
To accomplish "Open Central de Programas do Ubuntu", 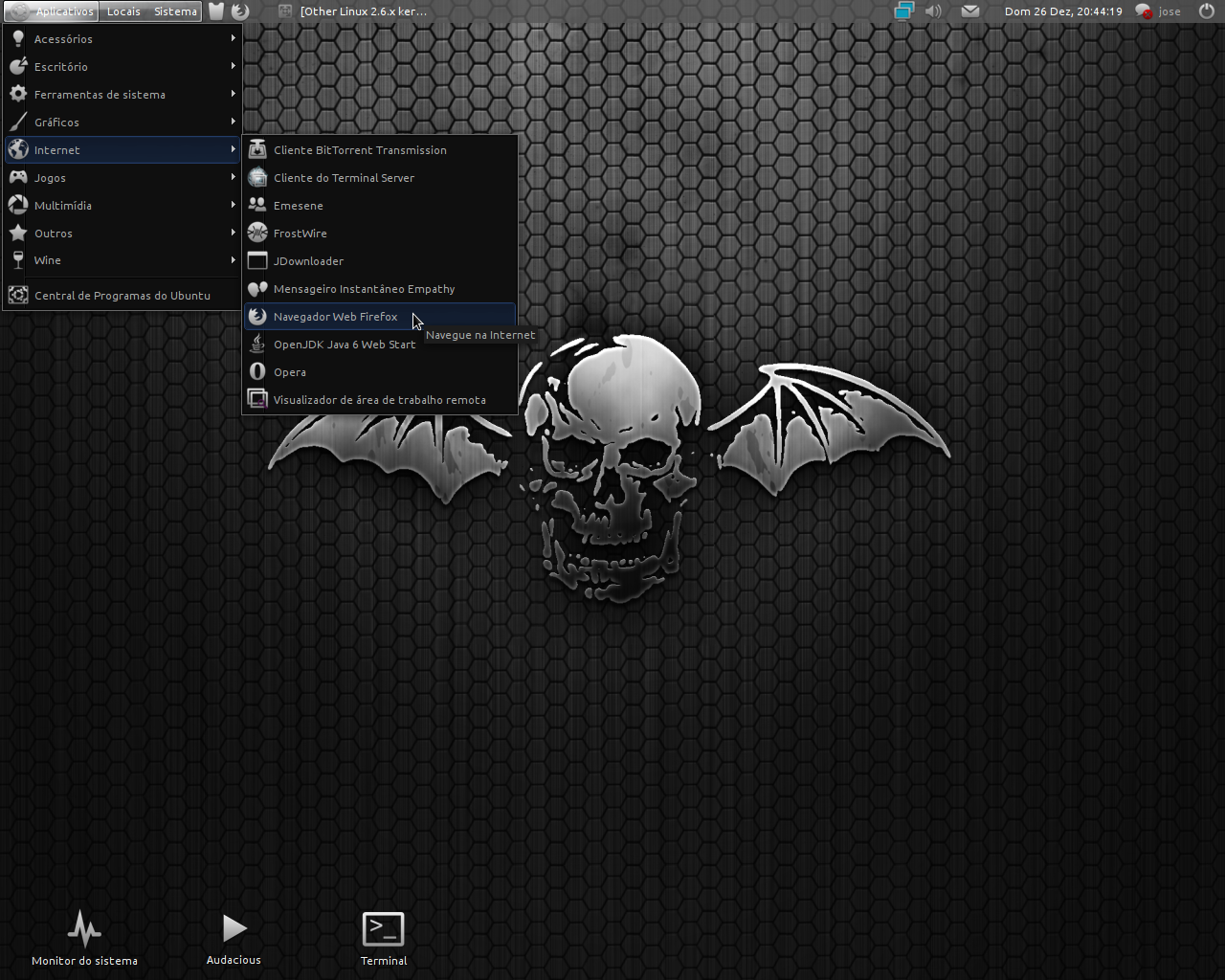I will click(x=122, y=296).
